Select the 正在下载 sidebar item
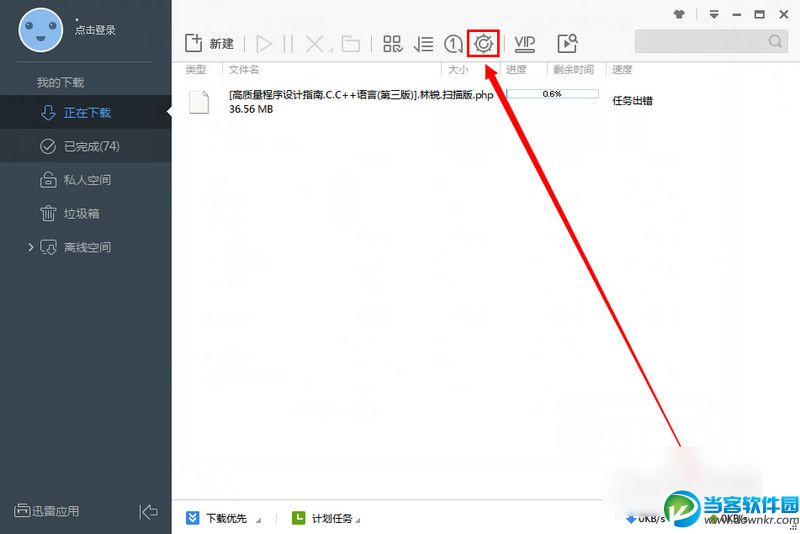The image size is (800, 534). 86,112
